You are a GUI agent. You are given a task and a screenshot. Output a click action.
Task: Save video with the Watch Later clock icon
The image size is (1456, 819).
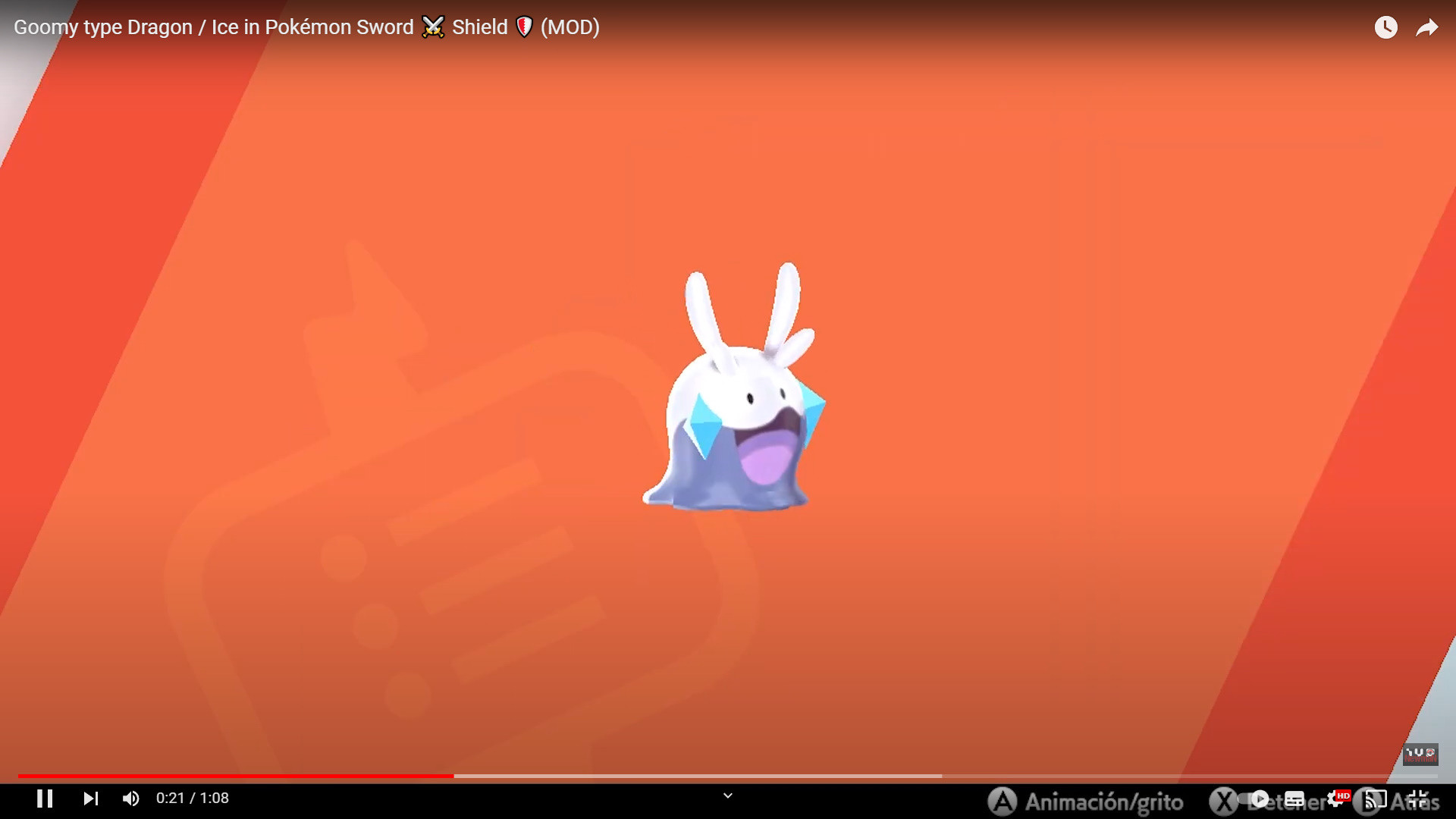pyautogui.click(x=1386, y=27)
